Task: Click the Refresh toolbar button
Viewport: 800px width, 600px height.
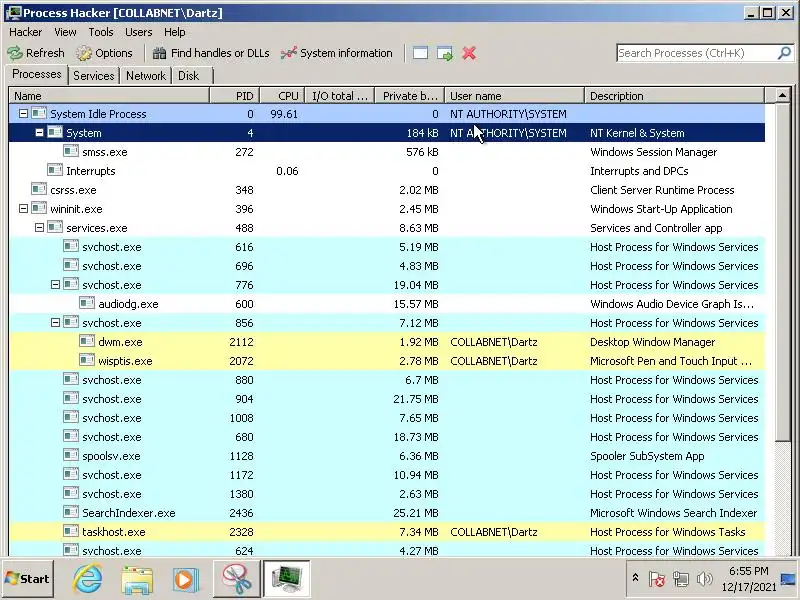Action: (x=36, y=53)
